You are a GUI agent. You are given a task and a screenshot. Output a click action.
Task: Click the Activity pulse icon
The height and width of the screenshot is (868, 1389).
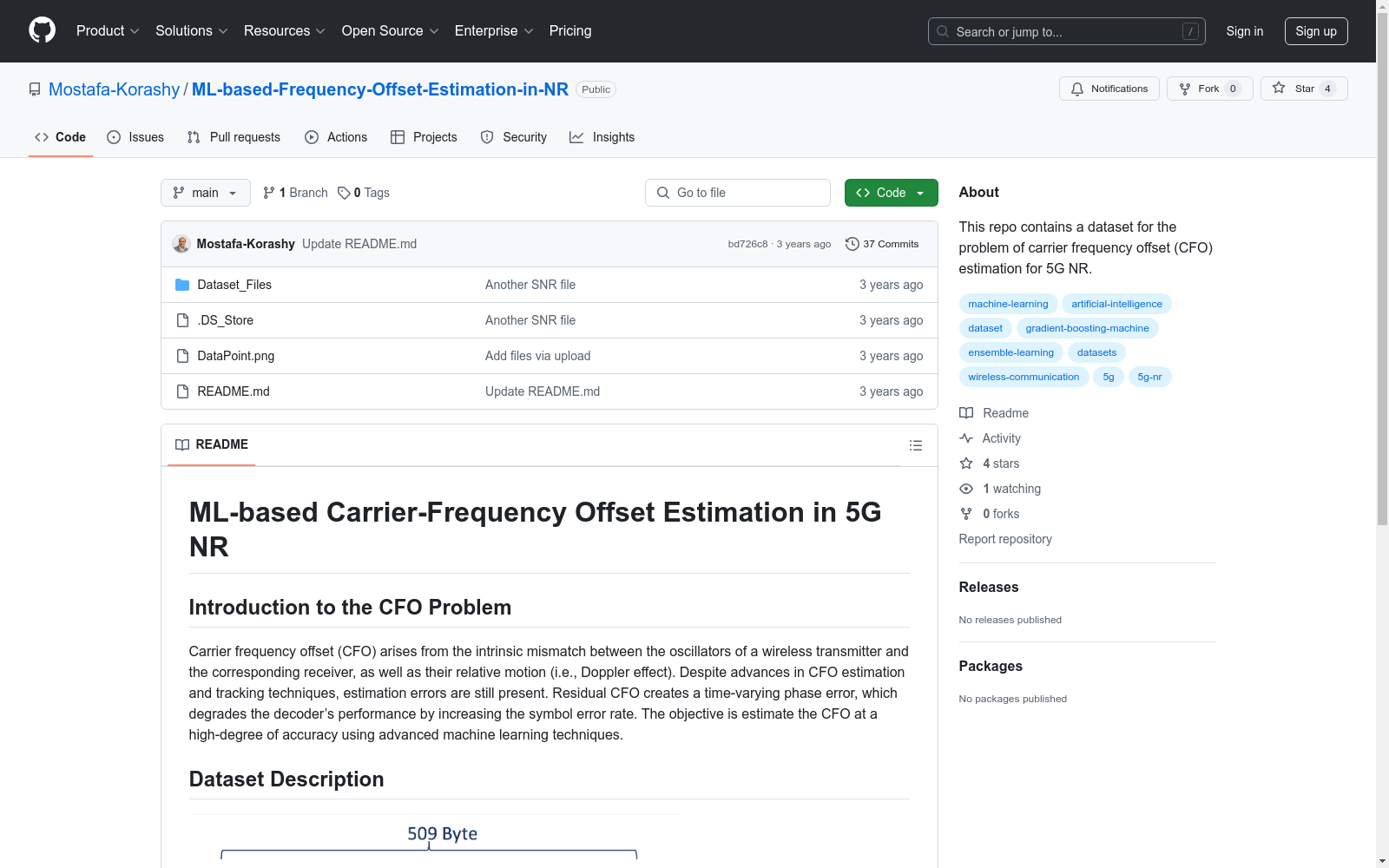[x=966, y=438]
